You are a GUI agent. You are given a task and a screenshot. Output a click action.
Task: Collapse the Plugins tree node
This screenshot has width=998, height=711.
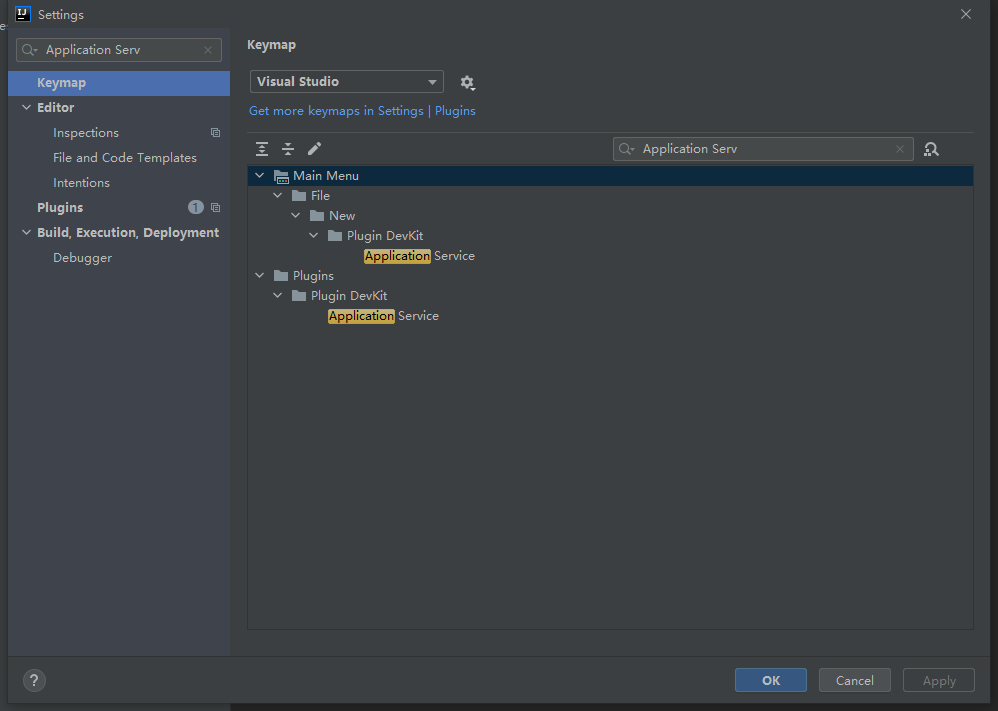pos(260,276)
